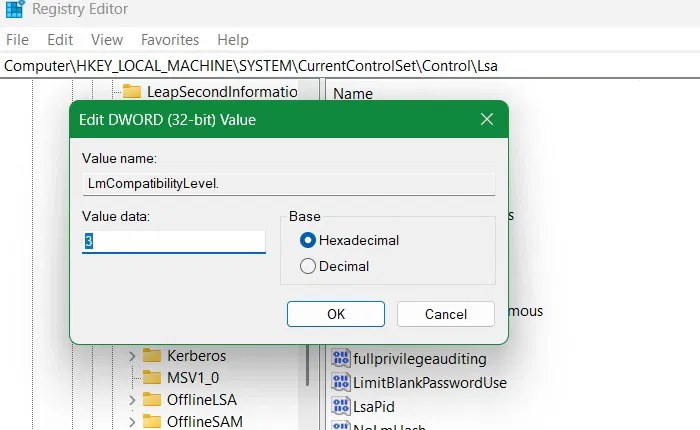Click the Name column header
This screenshot has height=430, width=700.
[x=353, y=94]
